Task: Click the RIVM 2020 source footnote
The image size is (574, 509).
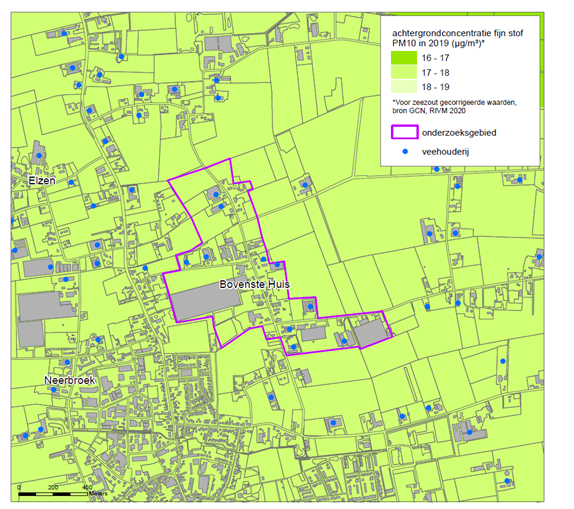Action: (x=454, y=107)
